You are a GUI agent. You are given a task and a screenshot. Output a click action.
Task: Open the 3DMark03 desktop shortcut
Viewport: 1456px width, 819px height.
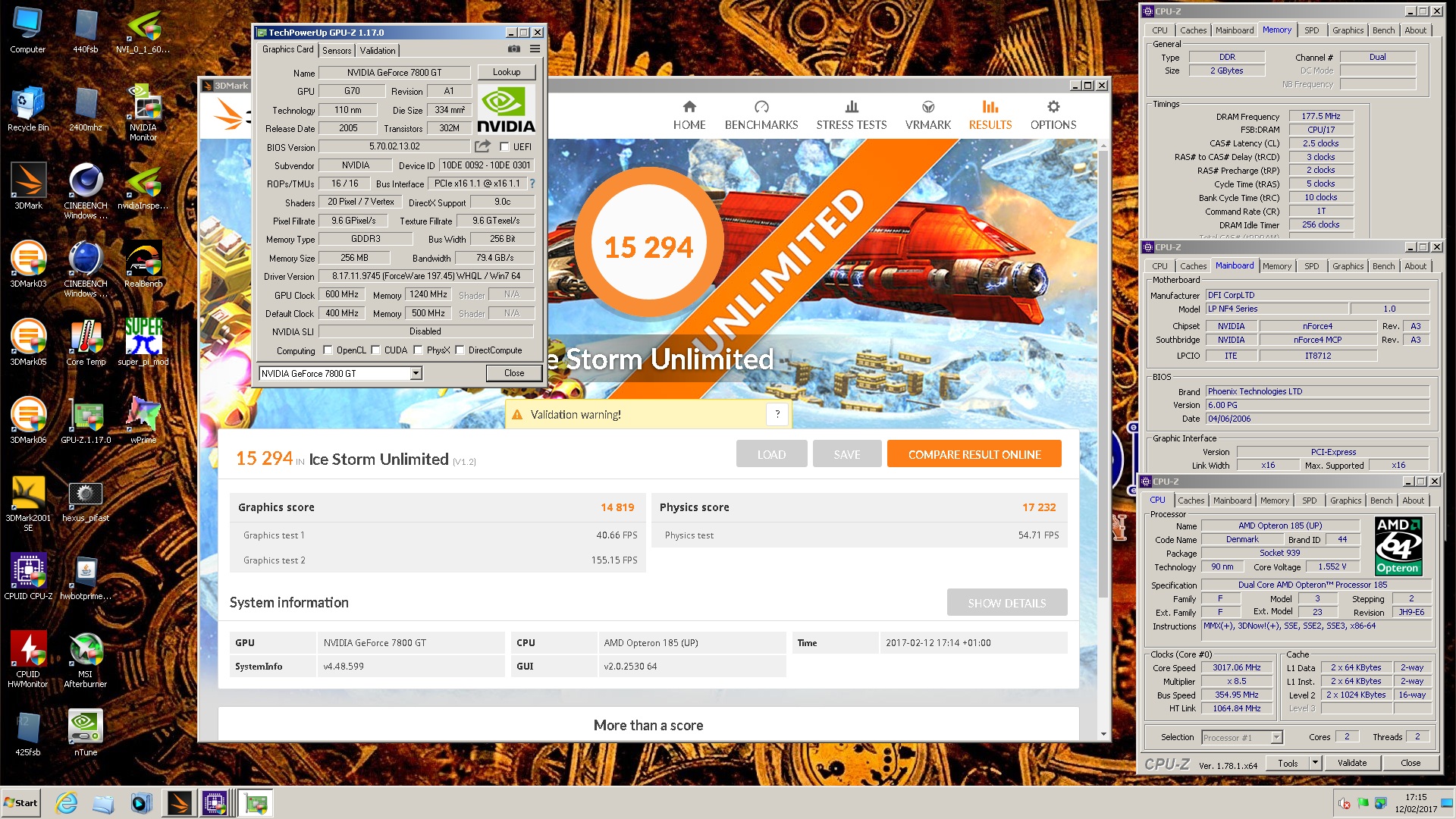tap(28, 264)
